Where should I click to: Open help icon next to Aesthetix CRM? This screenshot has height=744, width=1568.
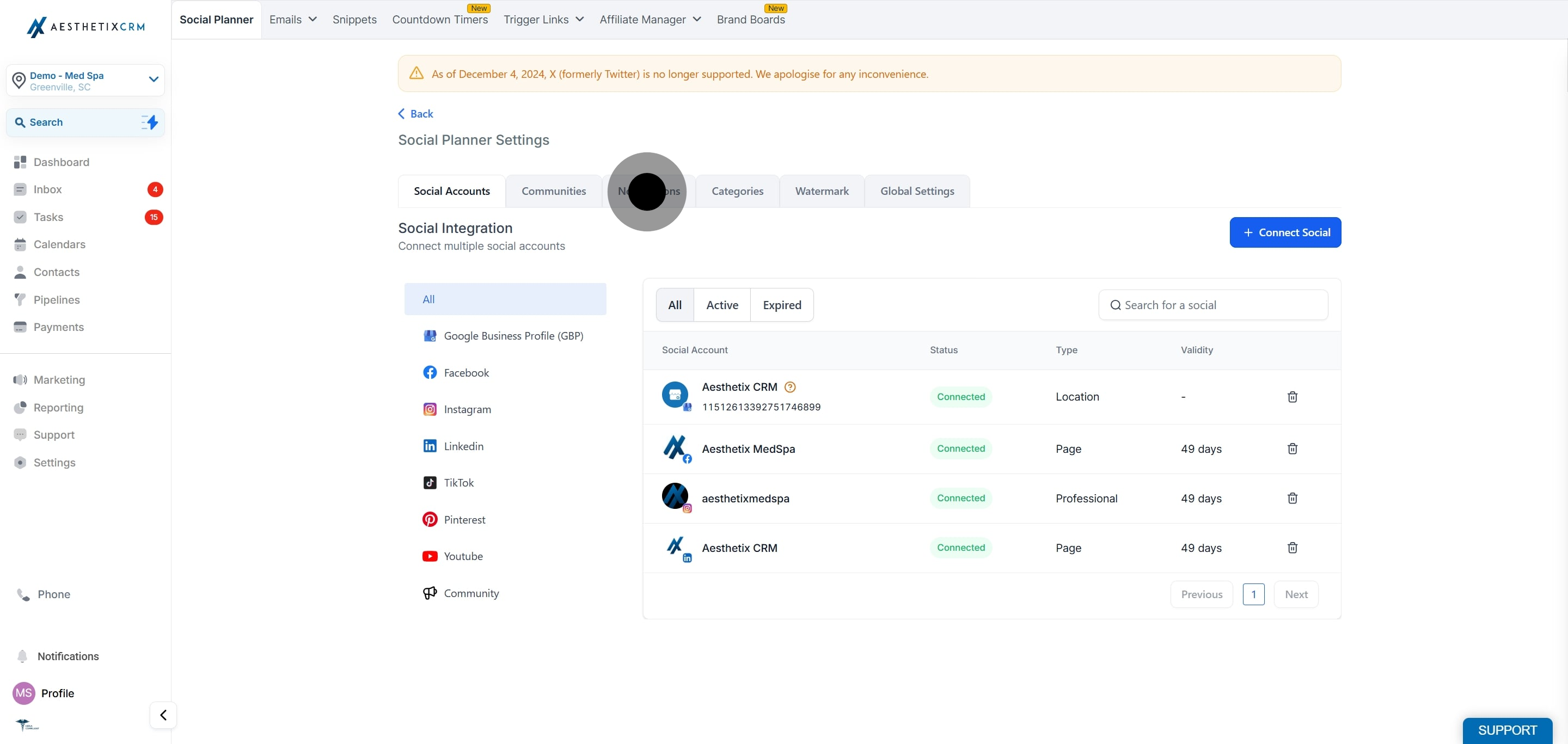click(x=790, y=387)
